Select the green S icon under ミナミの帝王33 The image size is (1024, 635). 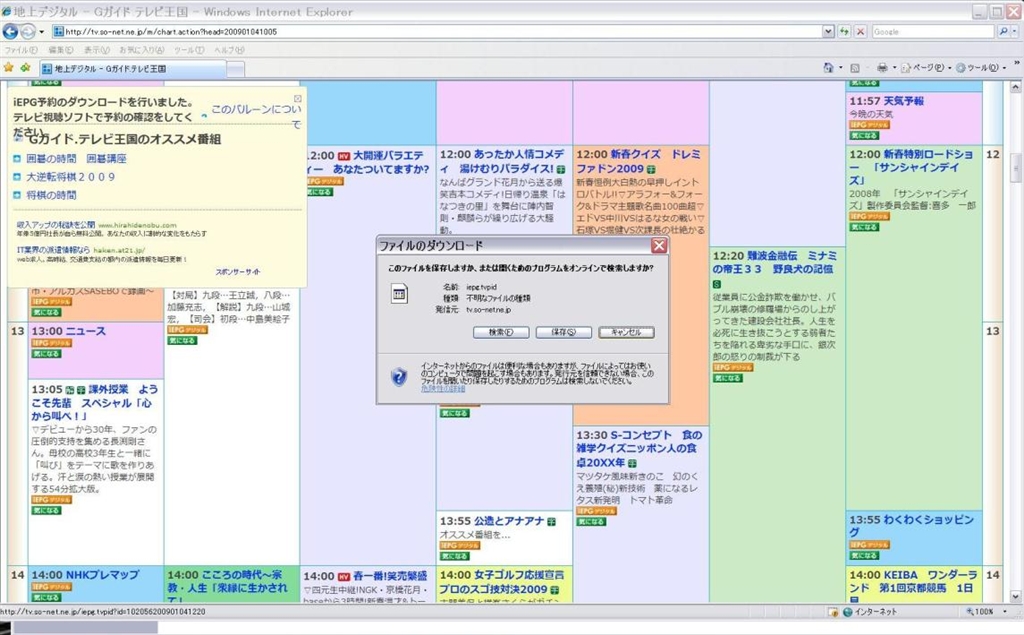pos(716,285)
